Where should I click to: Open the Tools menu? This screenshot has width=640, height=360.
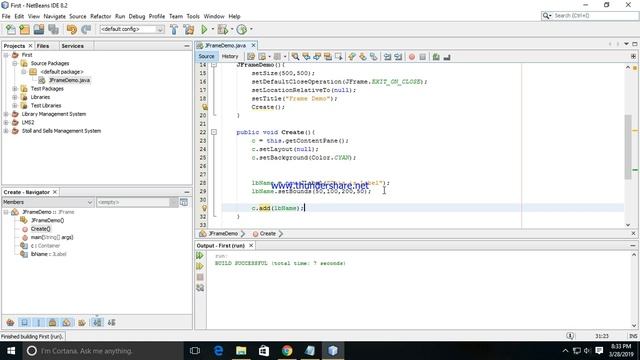[x=193, y=16]
